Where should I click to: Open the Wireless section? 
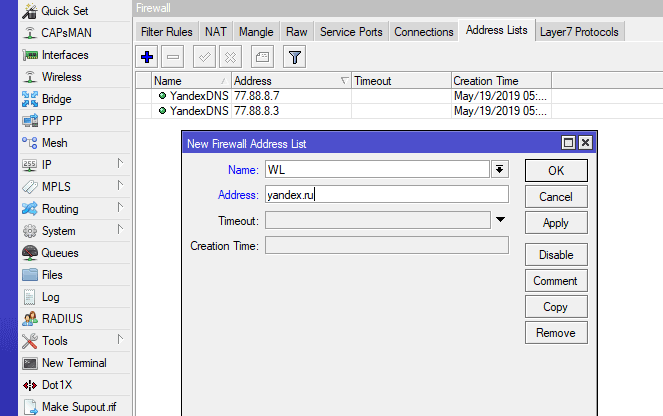[75, 77]
